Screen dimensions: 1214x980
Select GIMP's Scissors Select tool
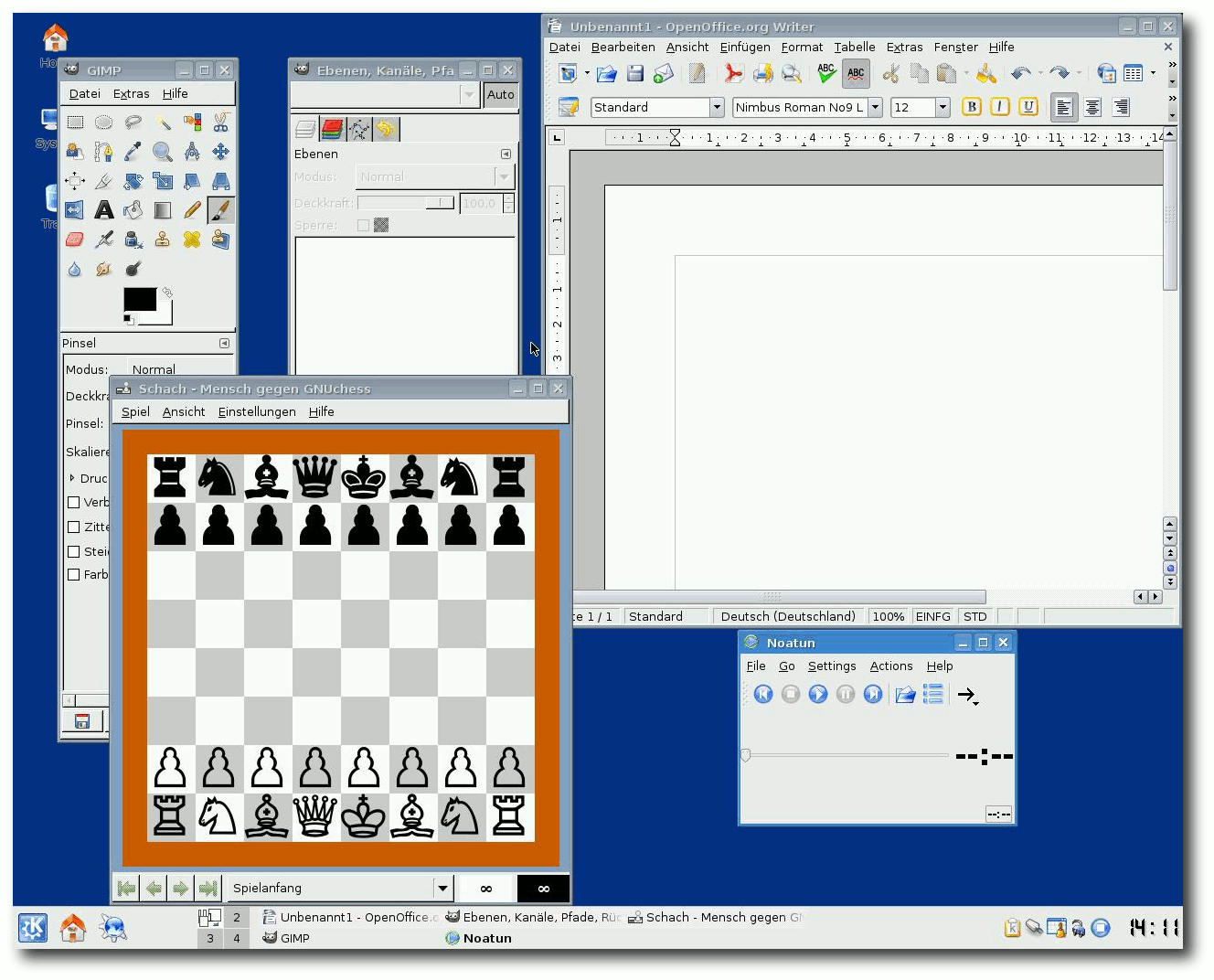pyautogui.click(x=221, y=122)
